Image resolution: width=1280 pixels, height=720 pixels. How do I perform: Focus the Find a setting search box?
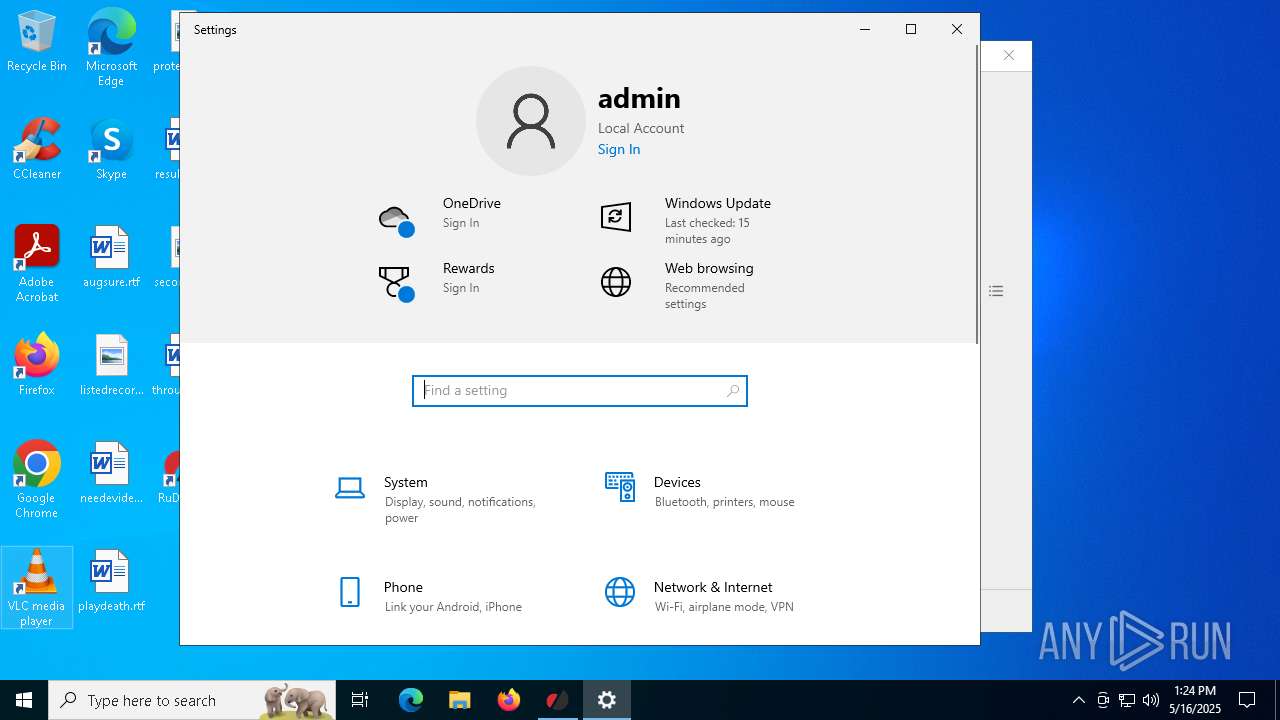coord(580,391)
